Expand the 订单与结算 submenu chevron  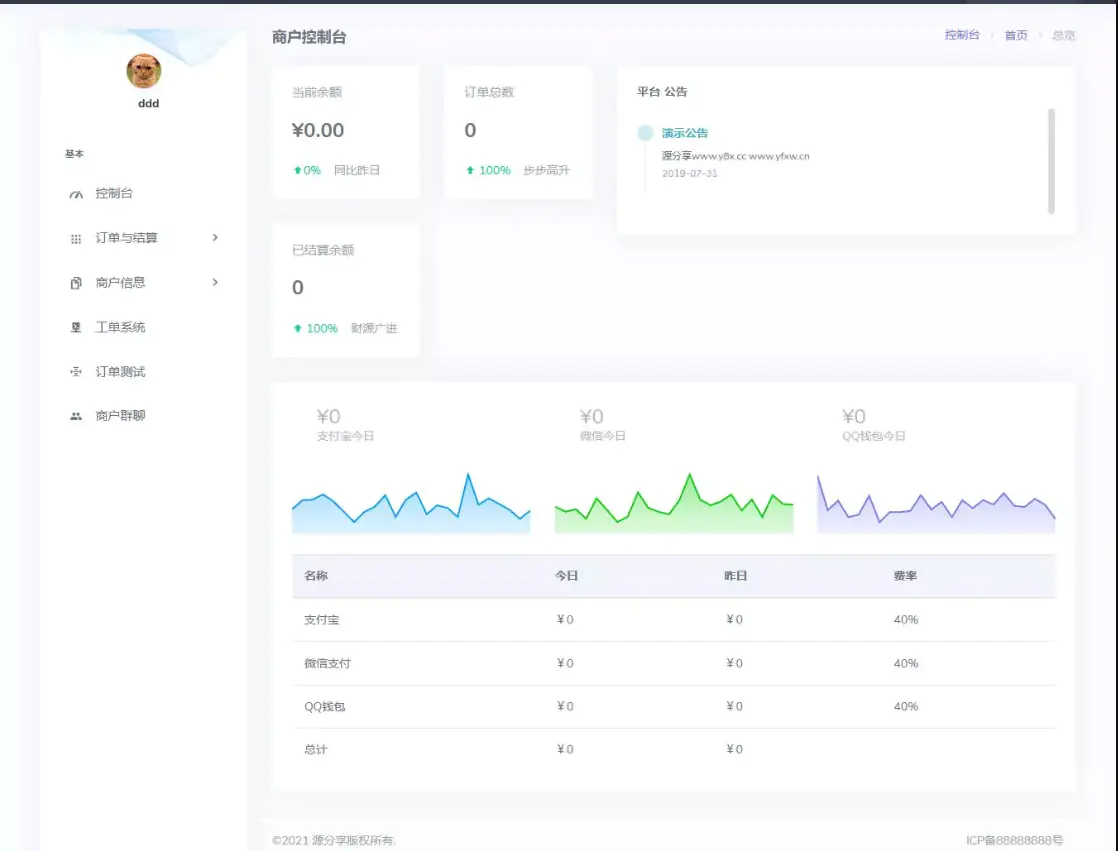(x=213, y=237)
